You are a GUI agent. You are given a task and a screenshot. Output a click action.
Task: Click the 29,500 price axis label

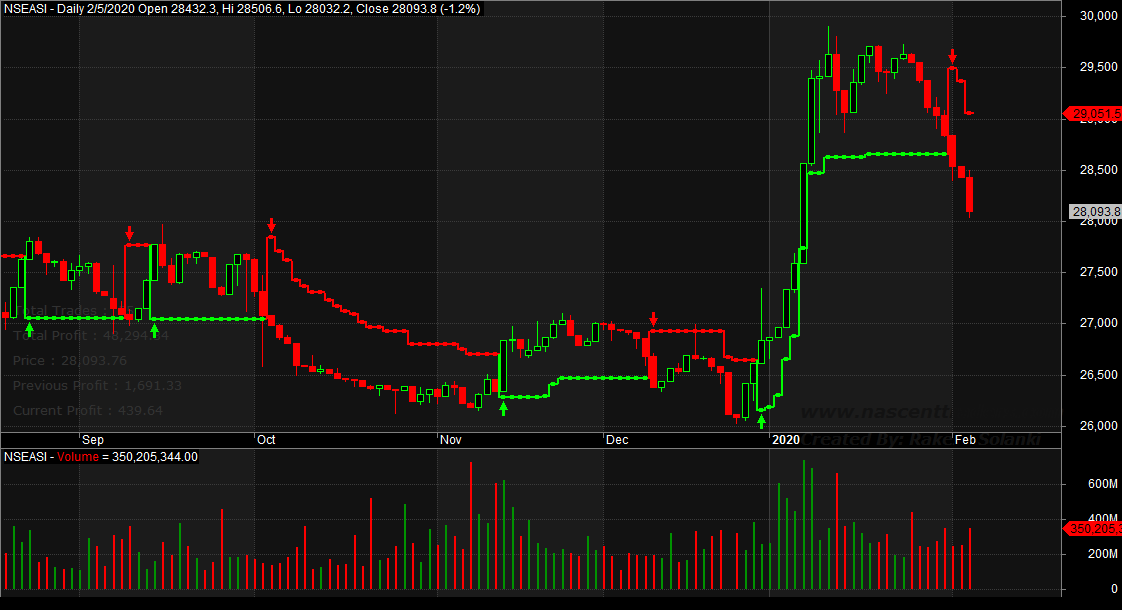point(1098,67)
